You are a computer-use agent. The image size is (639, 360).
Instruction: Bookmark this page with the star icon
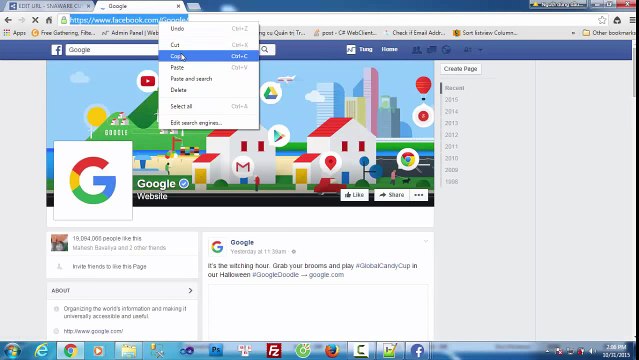[x=602, y=20]
